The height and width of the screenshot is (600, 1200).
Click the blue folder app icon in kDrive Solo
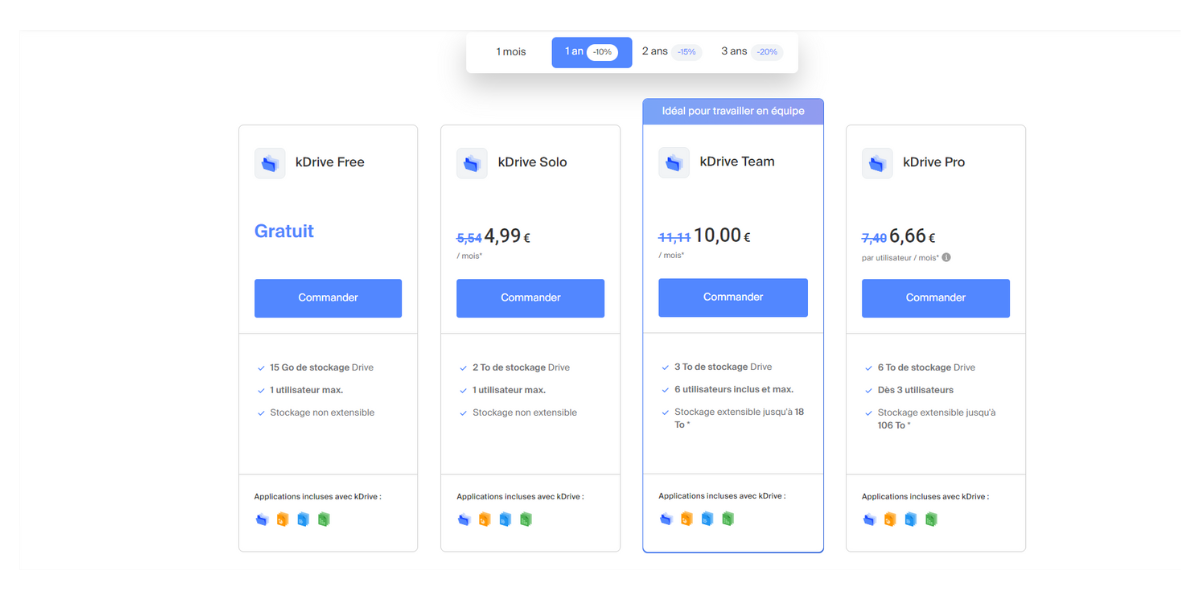pyautogui.click(x=464, y=520)
